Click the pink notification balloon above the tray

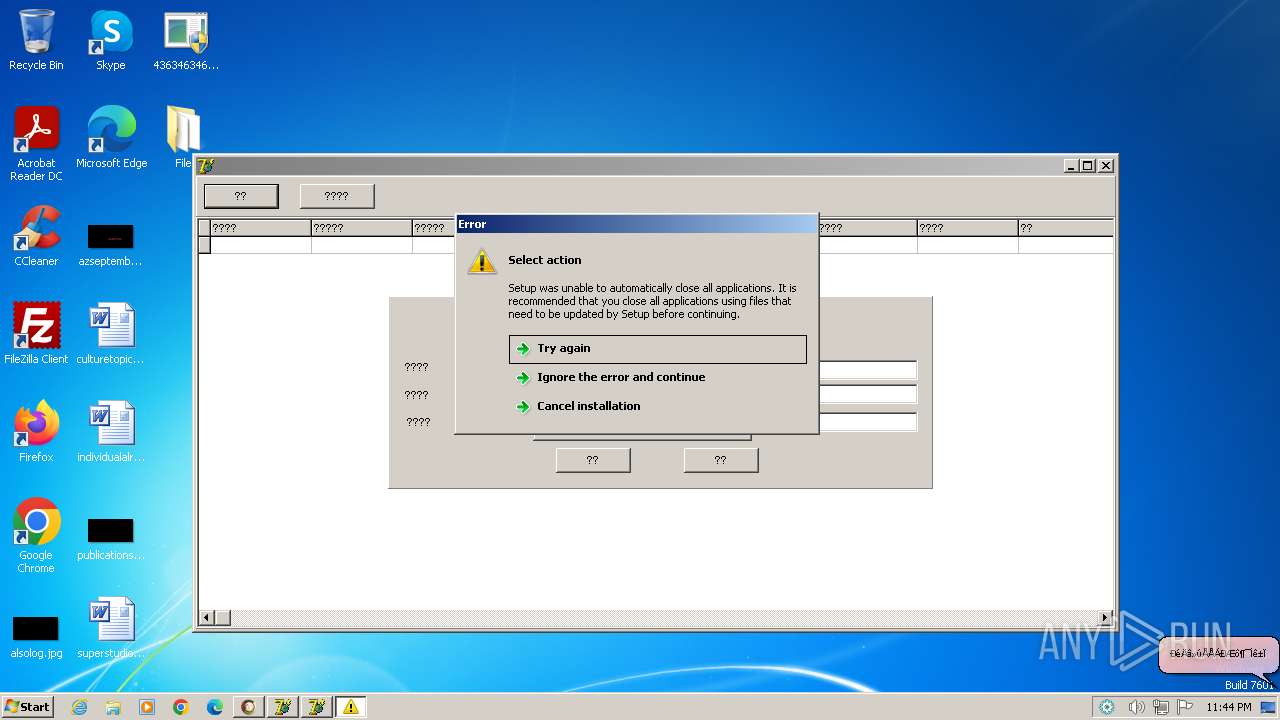[1218, 654]
